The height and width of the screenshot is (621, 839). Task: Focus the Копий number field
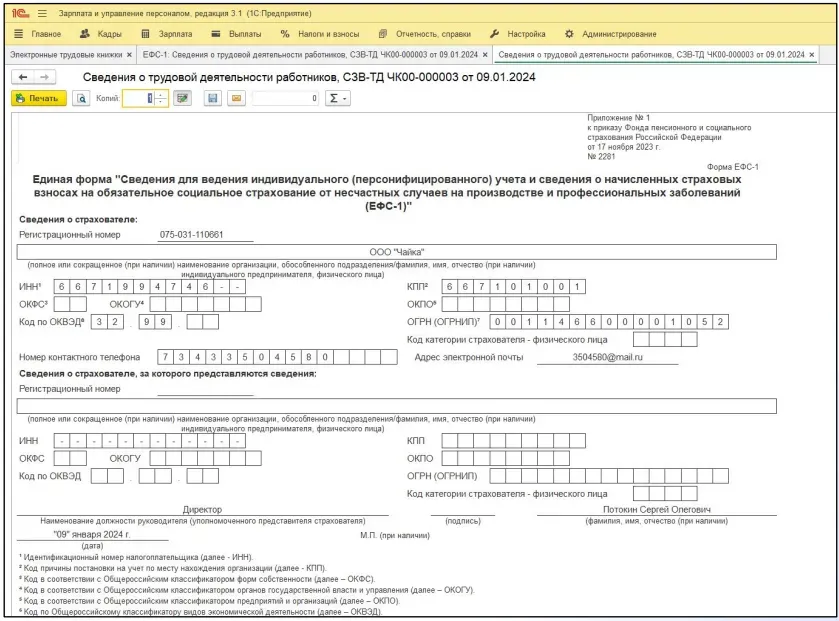139,98
